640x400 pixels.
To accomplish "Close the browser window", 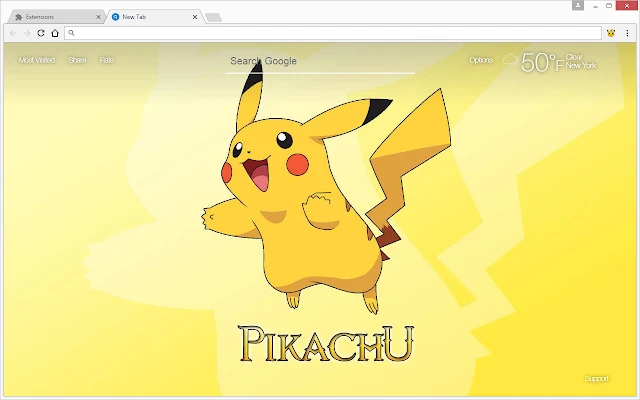I will point(627,6).
